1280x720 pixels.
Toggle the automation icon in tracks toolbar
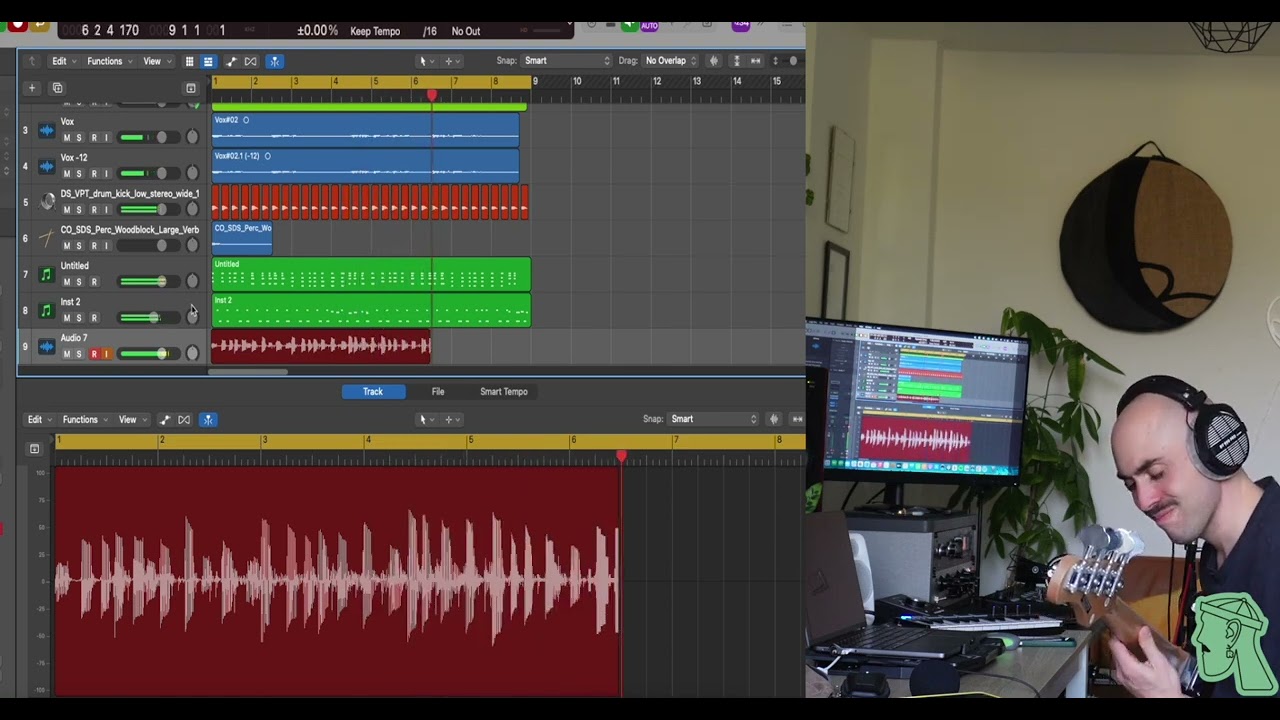[x=231, y=61]
